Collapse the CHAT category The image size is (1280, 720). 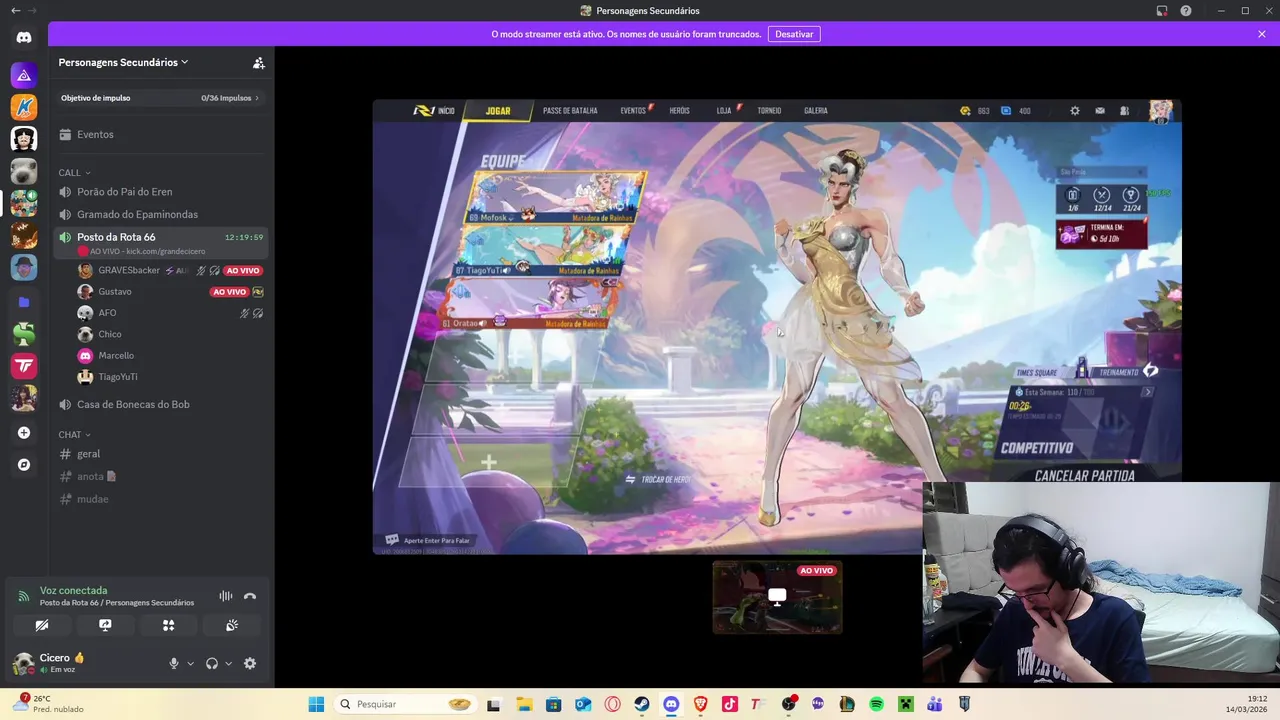tap(74, 435)
